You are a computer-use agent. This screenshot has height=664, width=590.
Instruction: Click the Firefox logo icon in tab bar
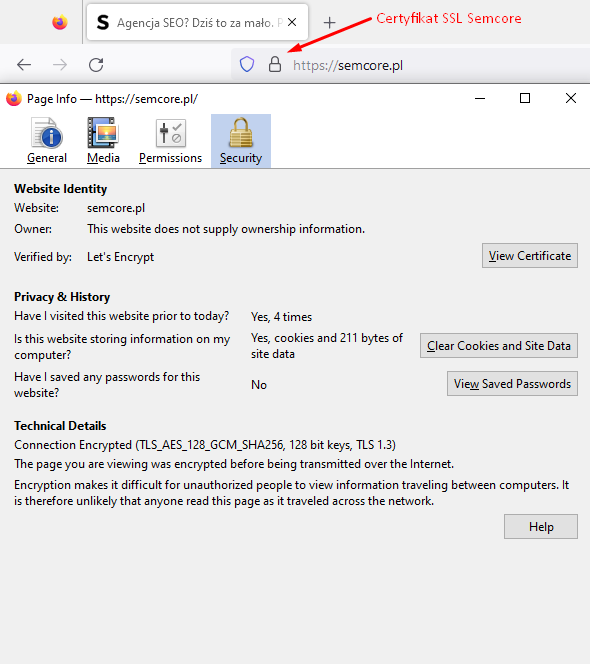click(60, 22)
